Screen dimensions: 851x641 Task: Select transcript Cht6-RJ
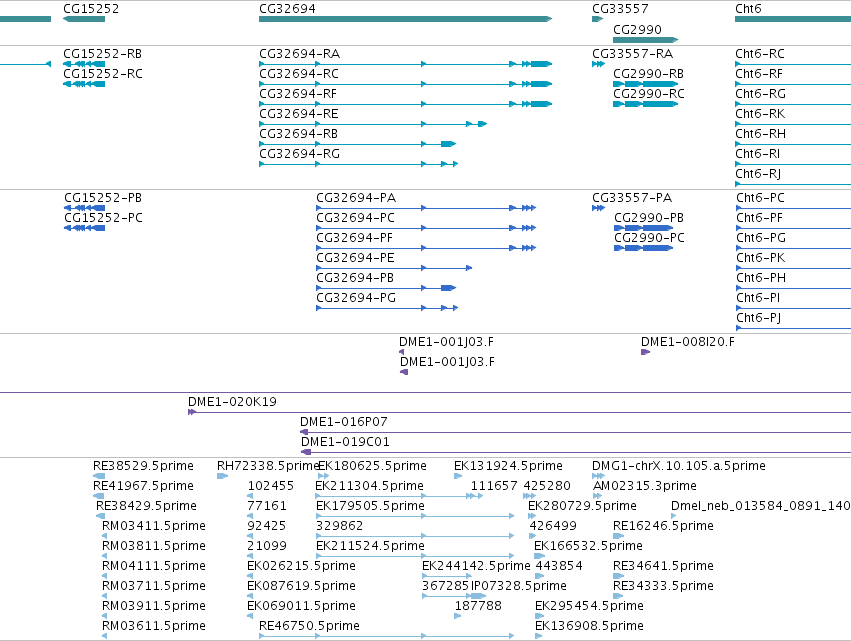[758, 174]
